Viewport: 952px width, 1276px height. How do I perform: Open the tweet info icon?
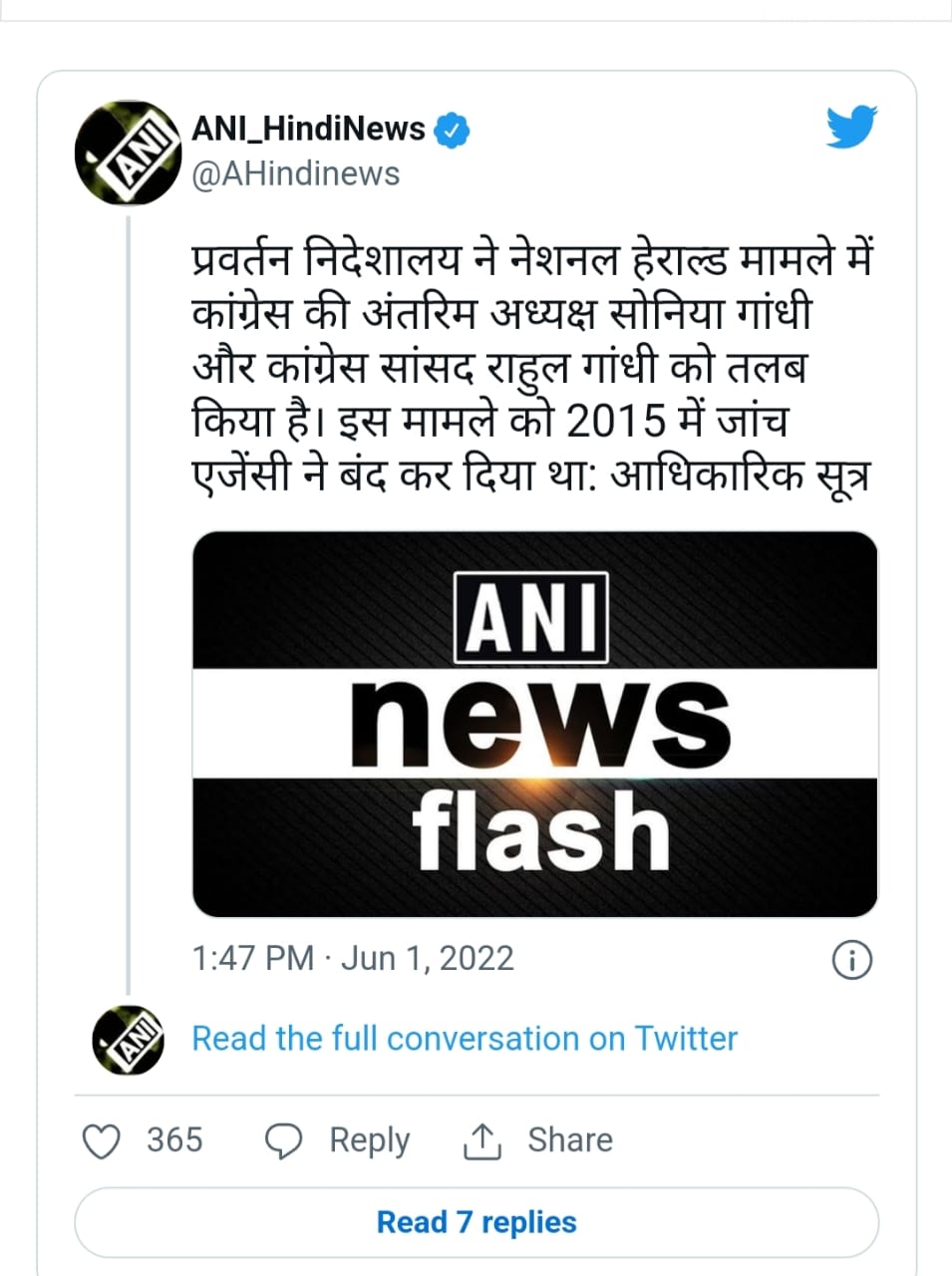(x=850, y=960)
